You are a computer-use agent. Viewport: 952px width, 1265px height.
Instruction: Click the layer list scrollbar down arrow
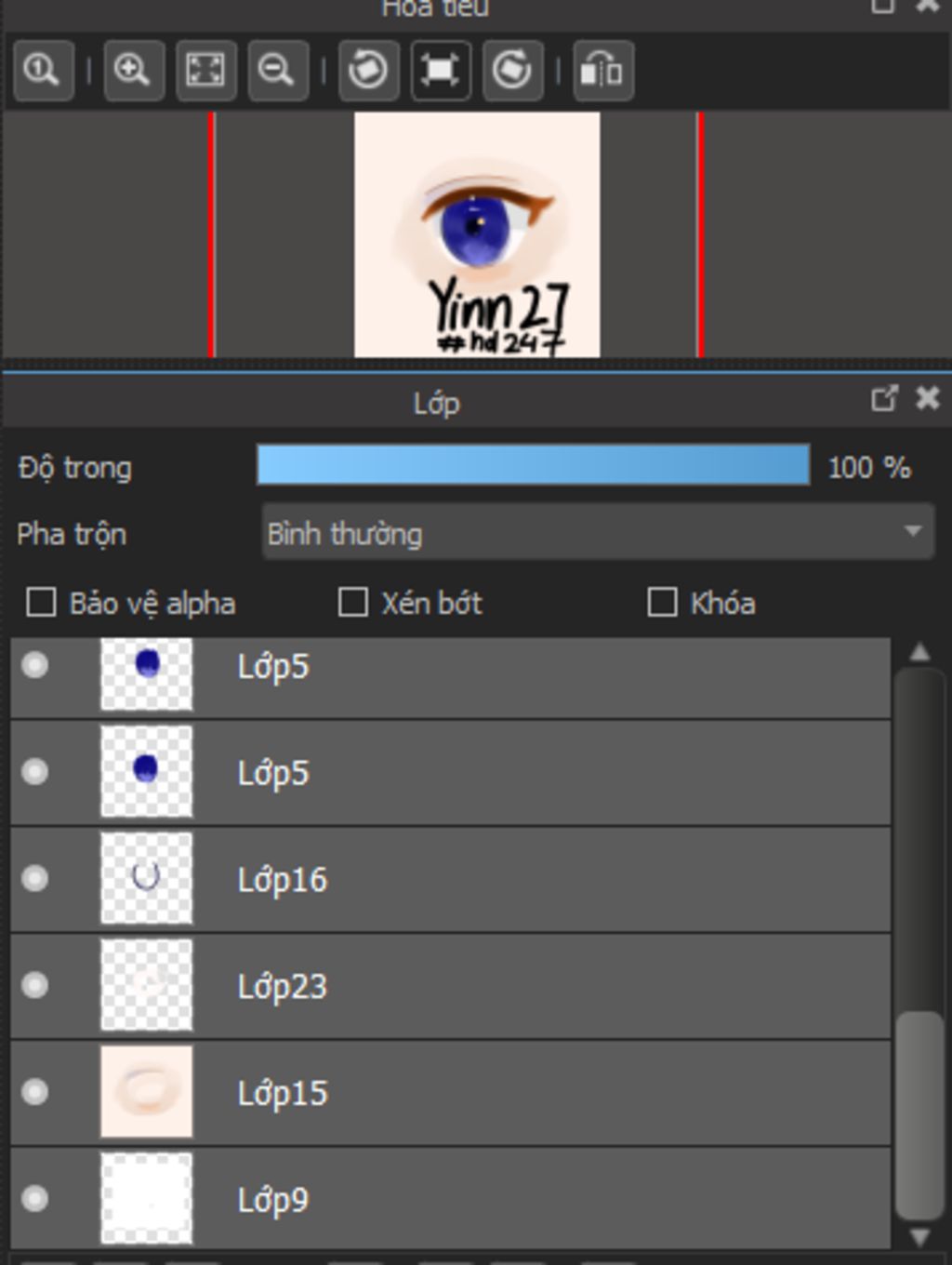click(919, 1237)
